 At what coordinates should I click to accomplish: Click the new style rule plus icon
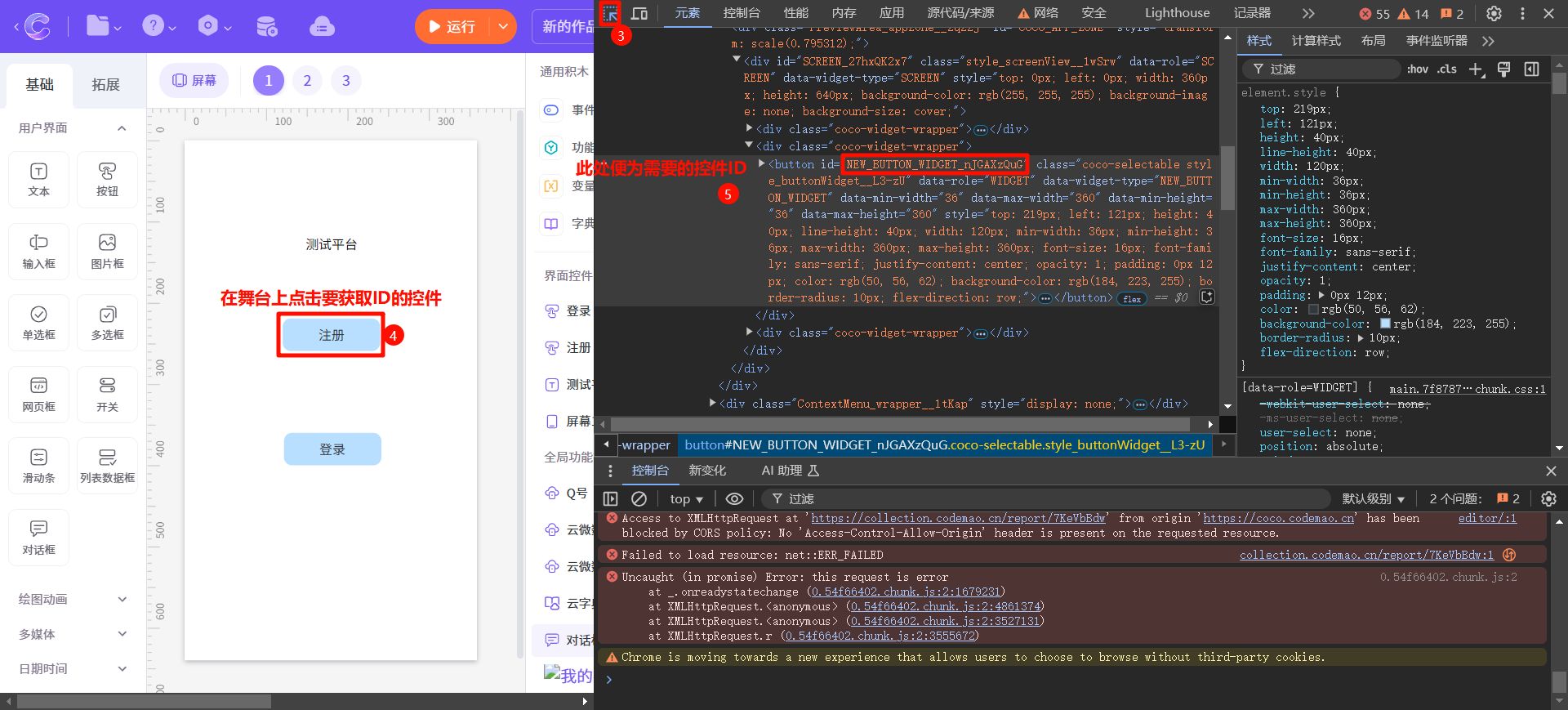(1477, 69)
